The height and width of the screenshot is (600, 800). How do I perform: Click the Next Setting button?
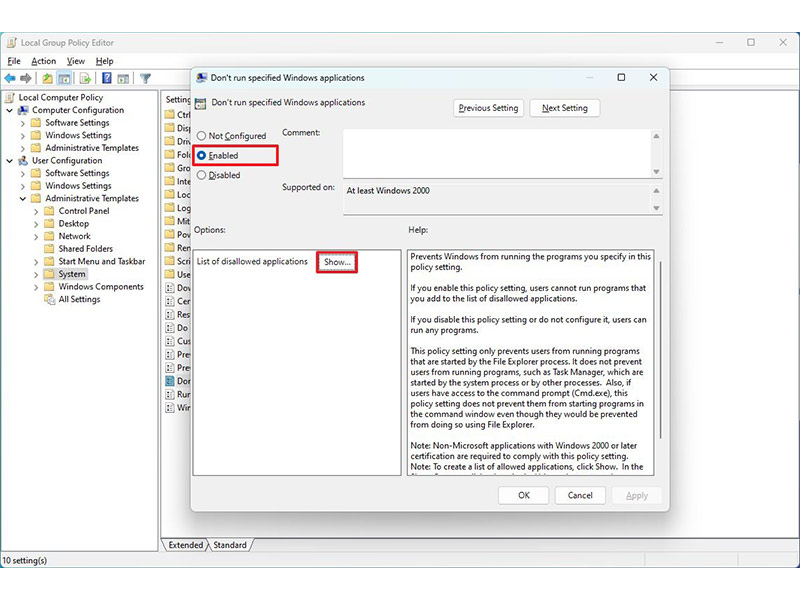tap(564, 108)
